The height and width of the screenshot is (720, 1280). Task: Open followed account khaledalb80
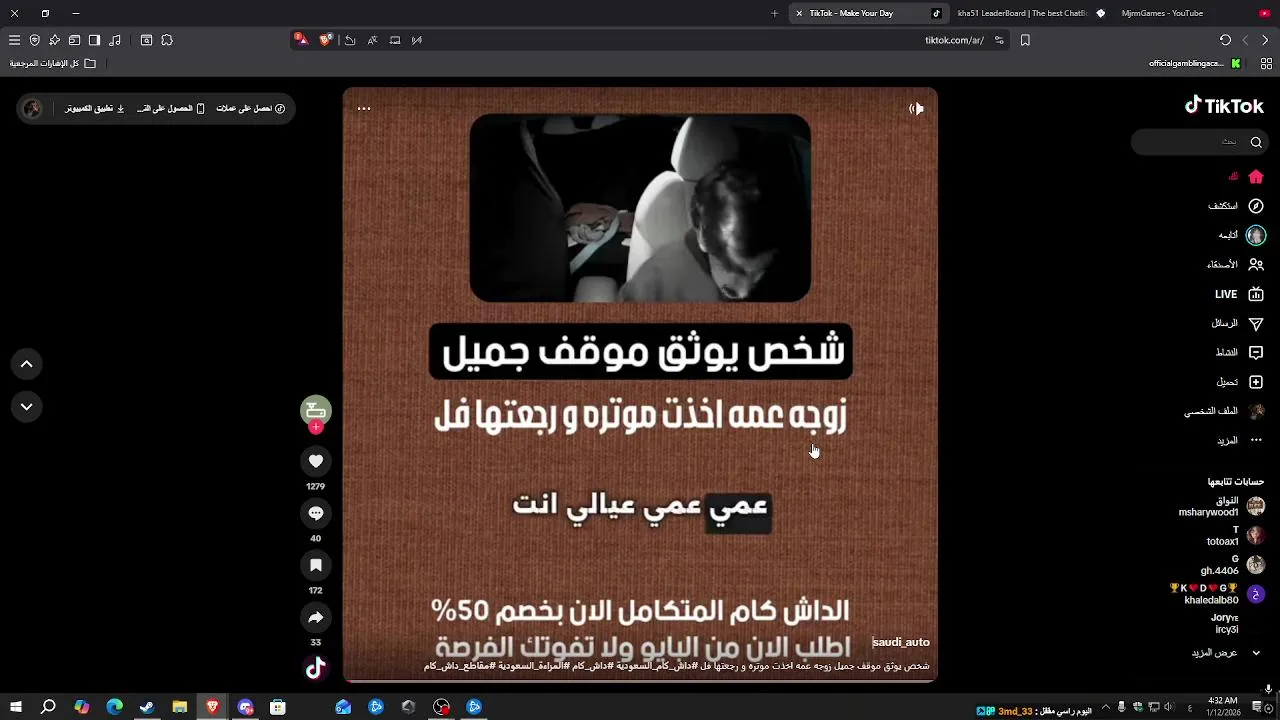pyautogui.click(x=1217, y=594)
